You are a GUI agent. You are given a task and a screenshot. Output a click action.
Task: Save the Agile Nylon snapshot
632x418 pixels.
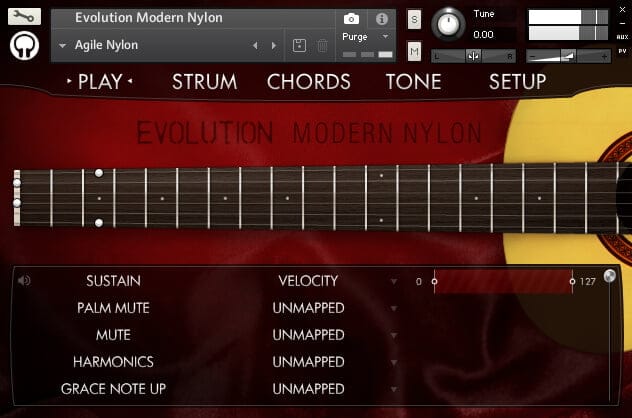(x=299, y=46)
